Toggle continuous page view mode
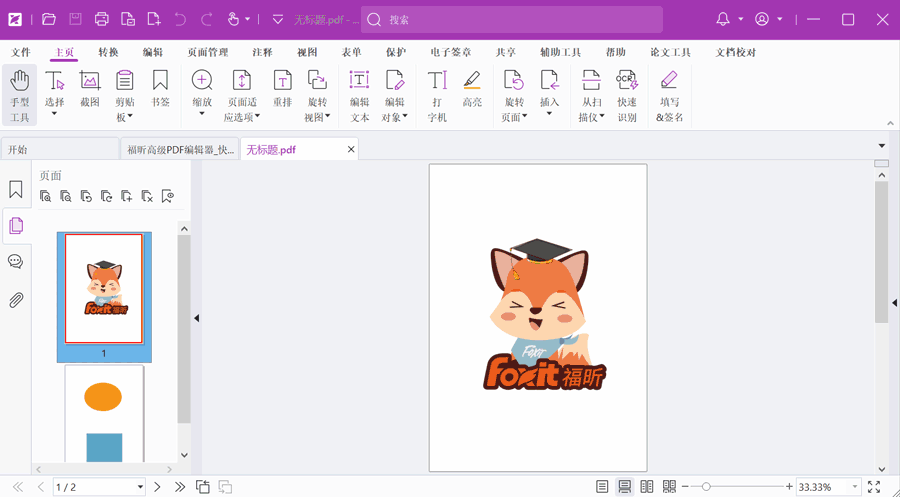 coord(624,487)
